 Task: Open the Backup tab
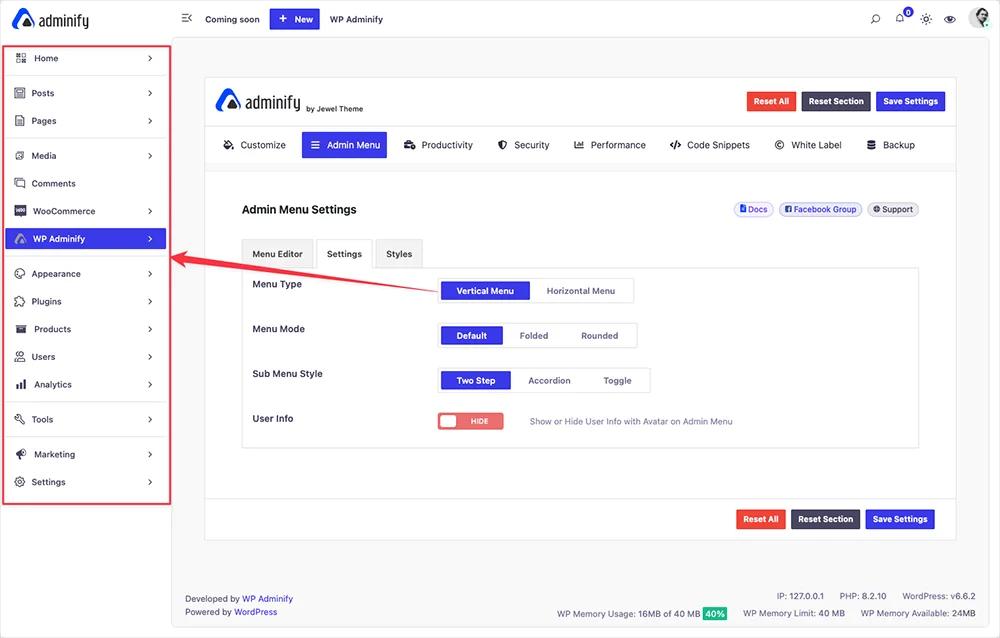tap(891, 145)
